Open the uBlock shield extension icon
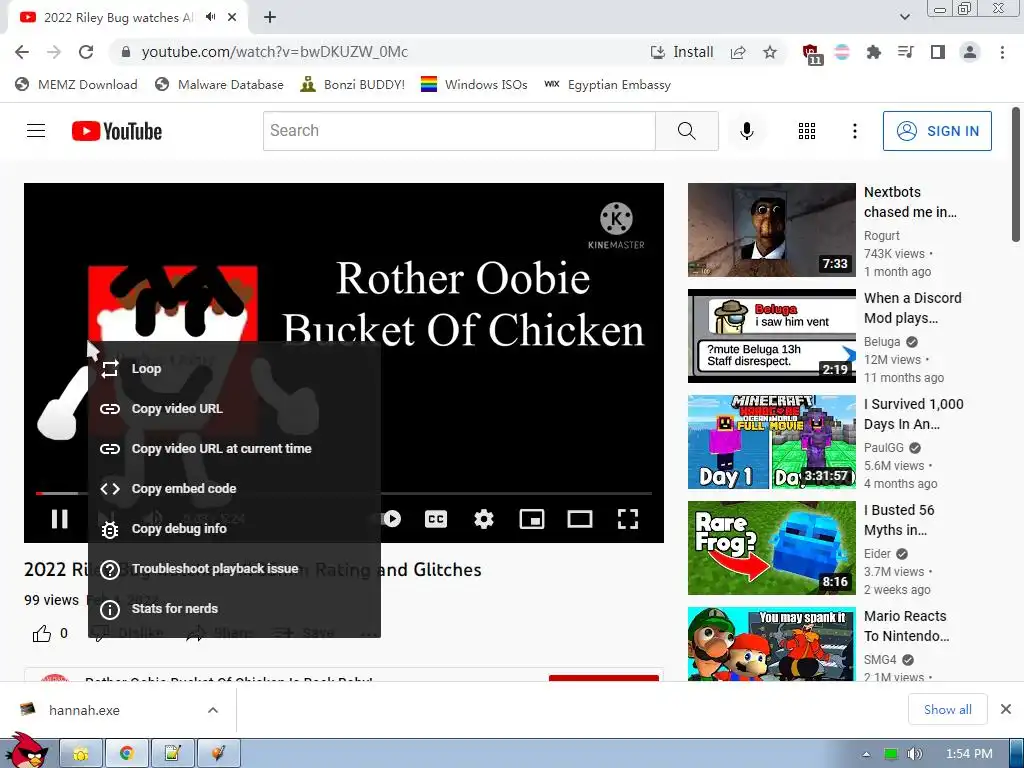Viewport: 1024px width, 768px height. coord(812,53)
